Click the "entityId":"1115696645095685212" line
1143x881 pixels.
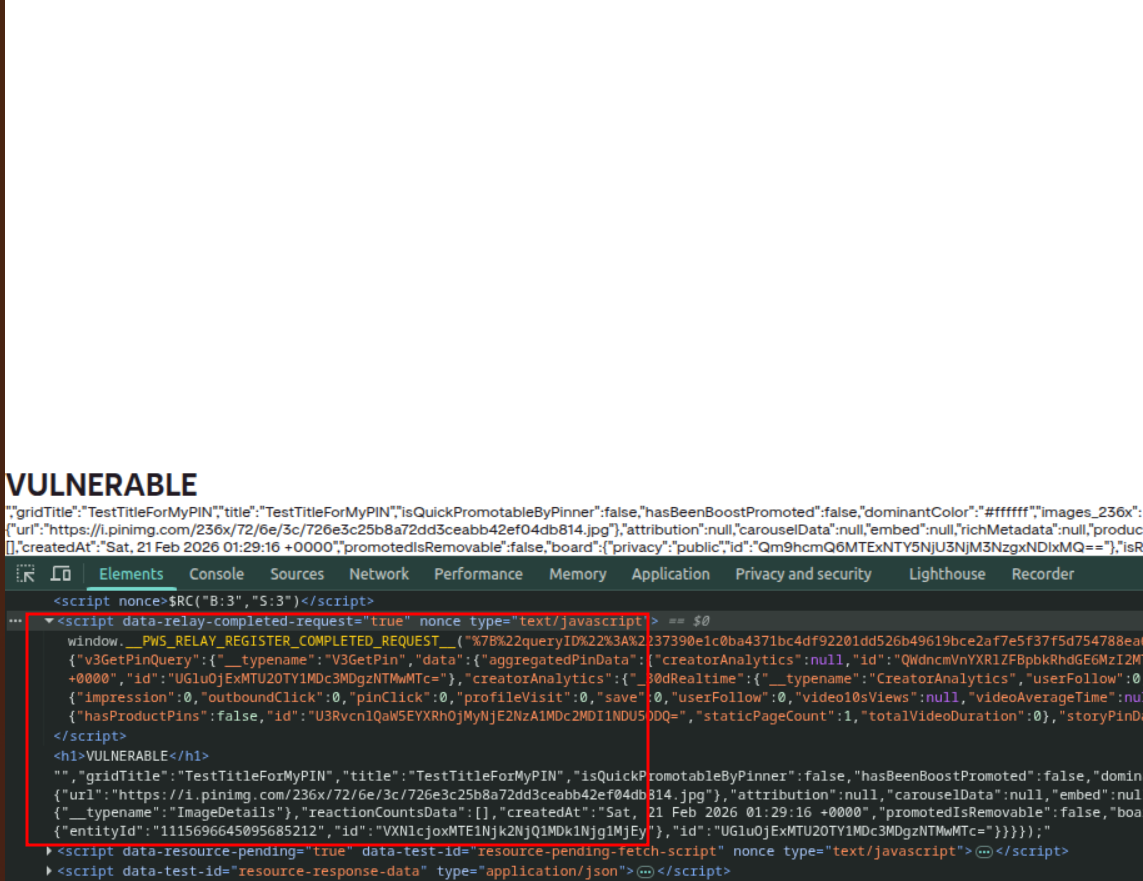[552, 831]
